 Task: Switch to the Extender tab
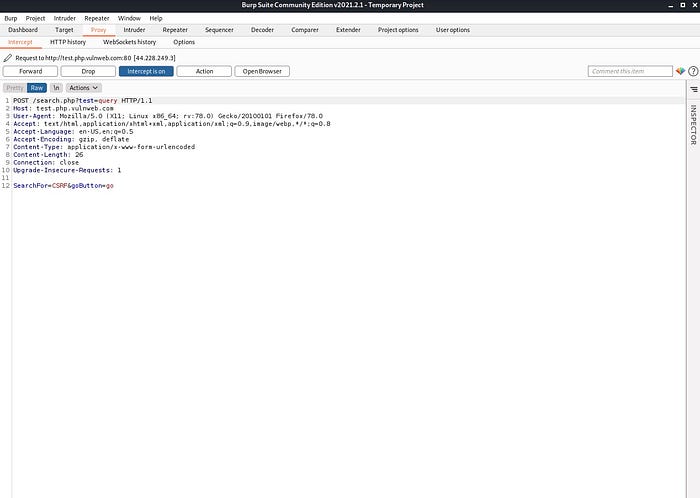pos(348,30)
